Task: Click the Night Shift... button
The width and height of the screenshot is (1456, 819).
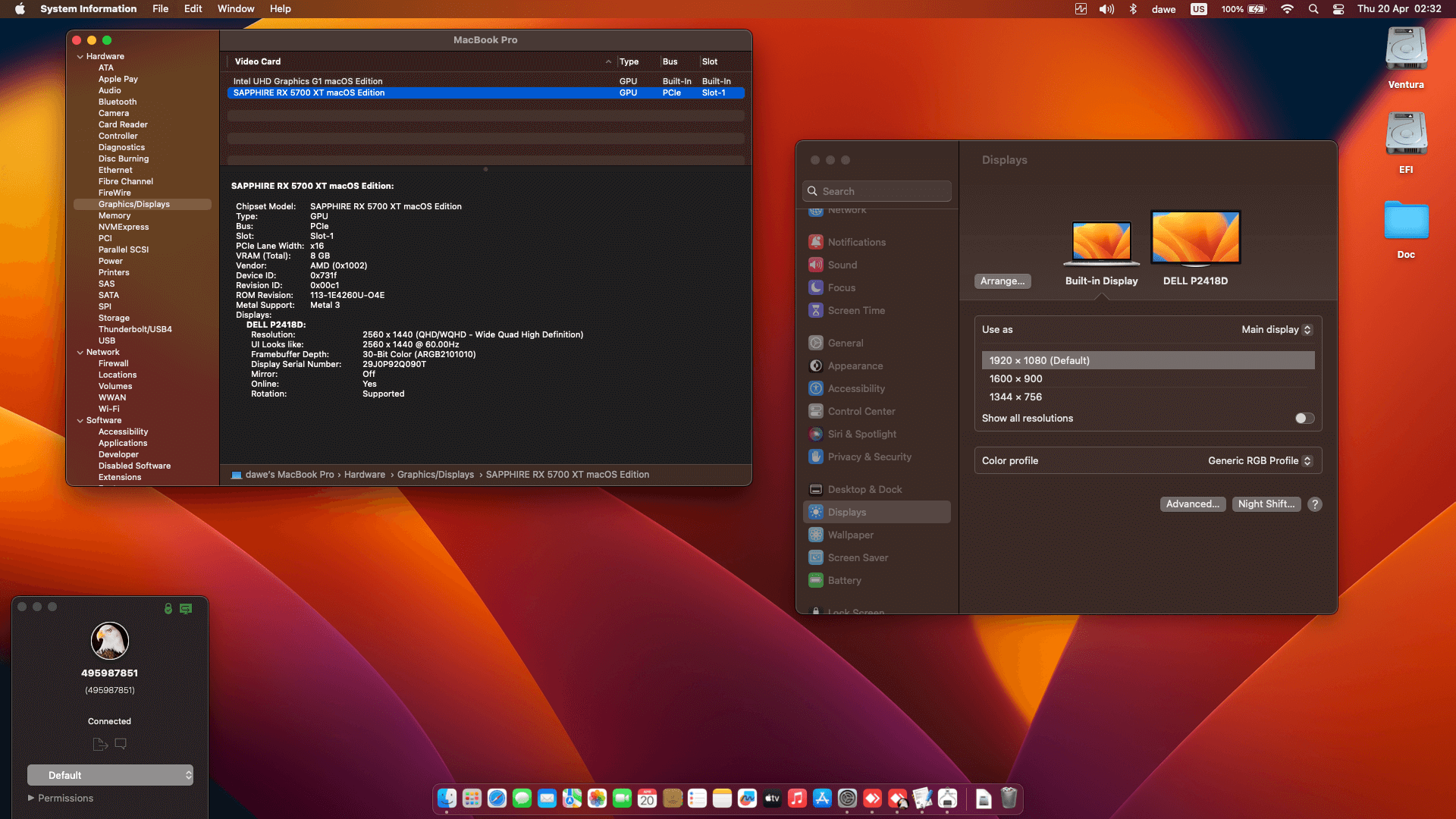Action: point(1266,504)
